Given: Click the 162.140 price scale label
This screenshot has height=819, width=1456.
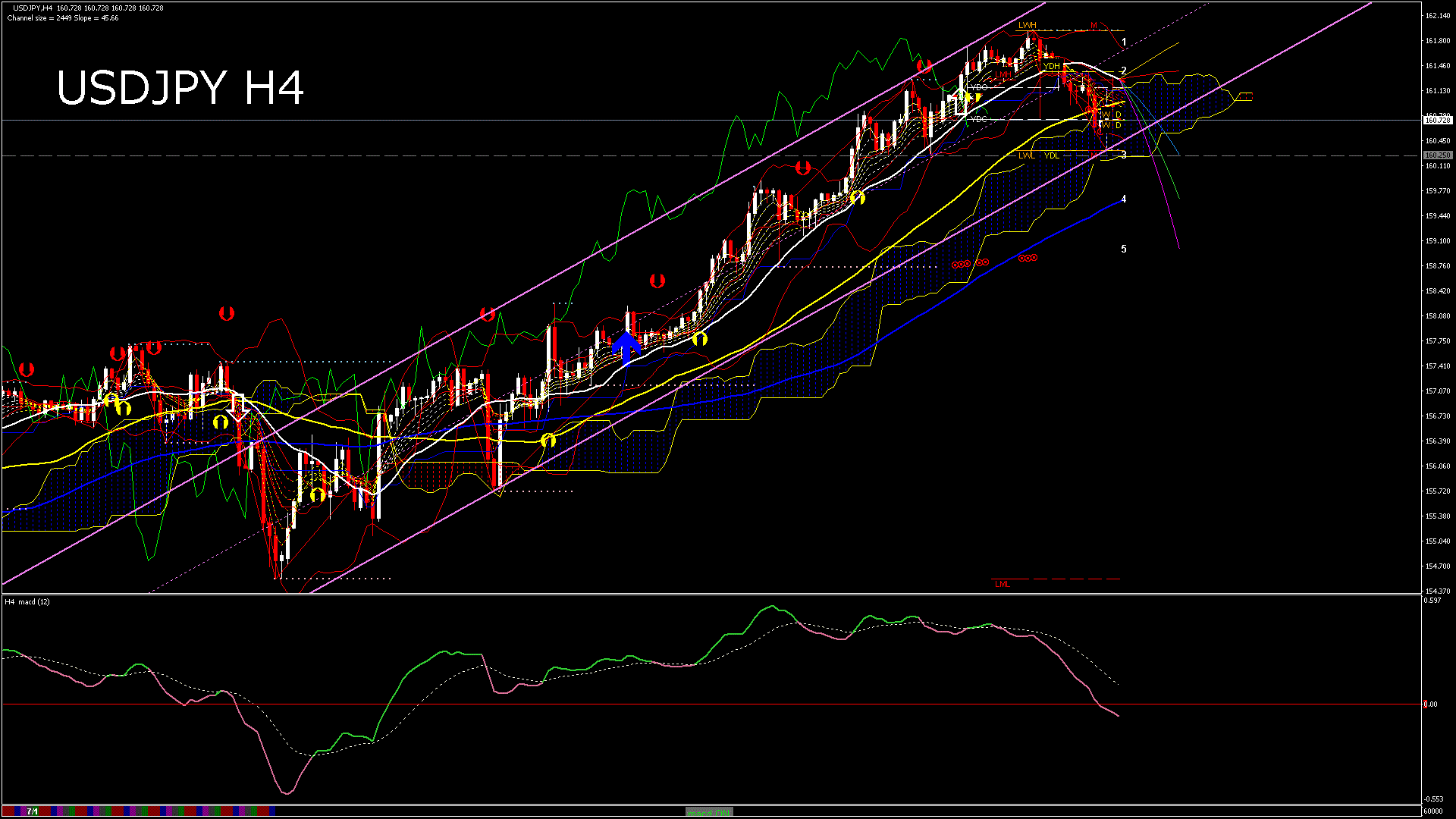Looking at the screenshot, I should pos(1438,16).
